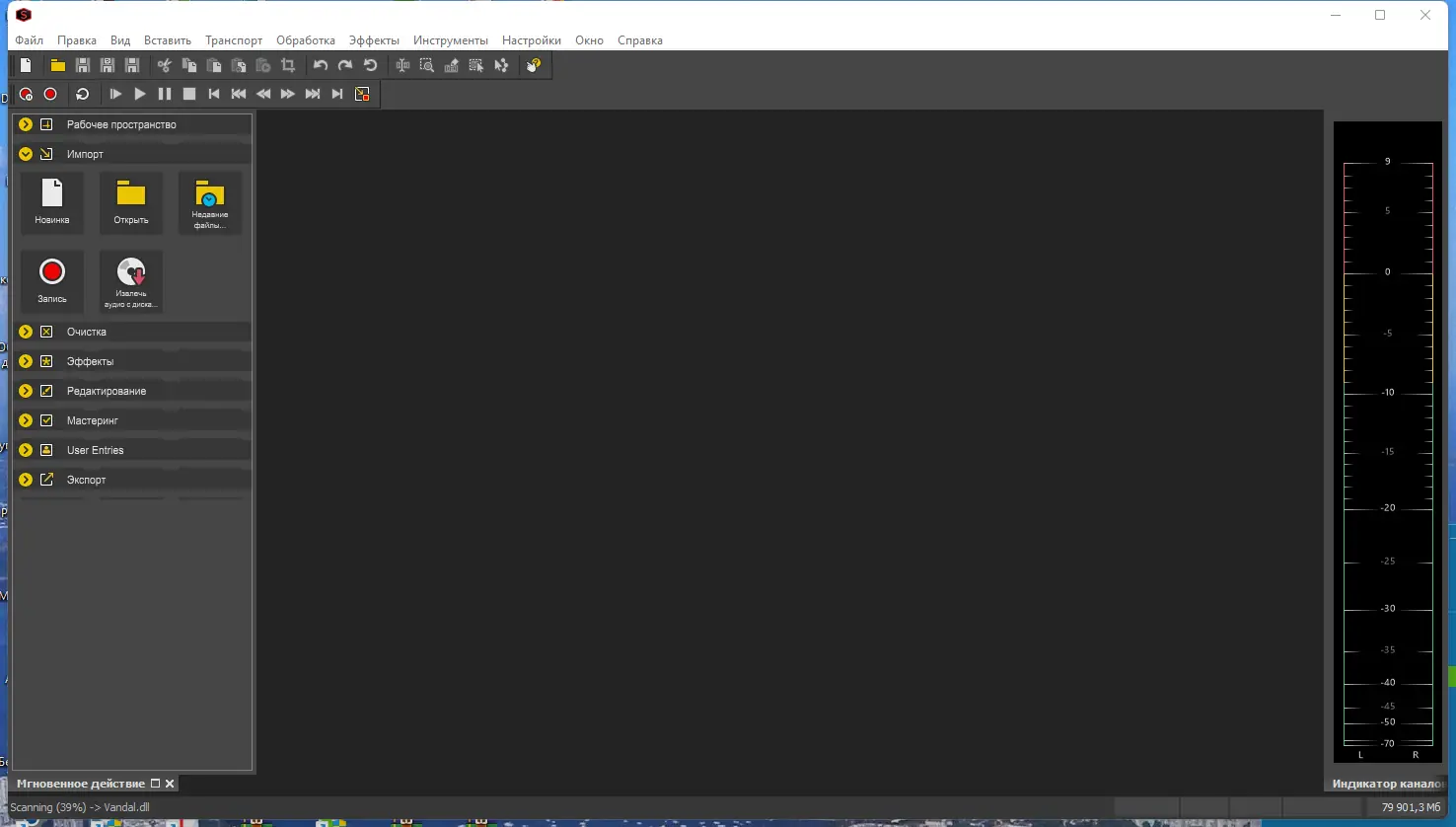Screen dimensions: 1456x827
Task: Click the Copy toolbar icon
Action: [x=189, y=65]
